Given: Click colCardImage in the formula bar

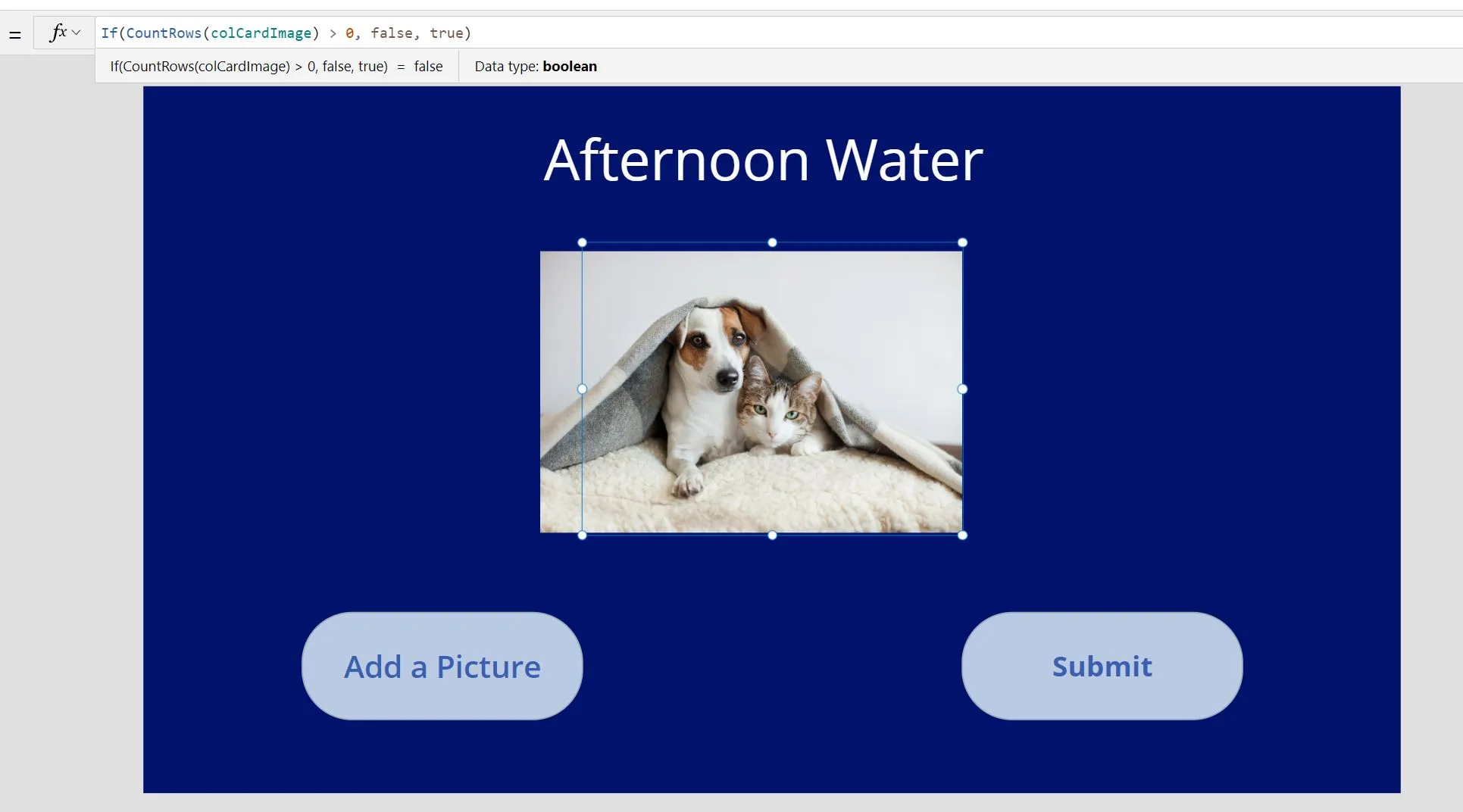Looking at the screenshot, I should [261, 33].
